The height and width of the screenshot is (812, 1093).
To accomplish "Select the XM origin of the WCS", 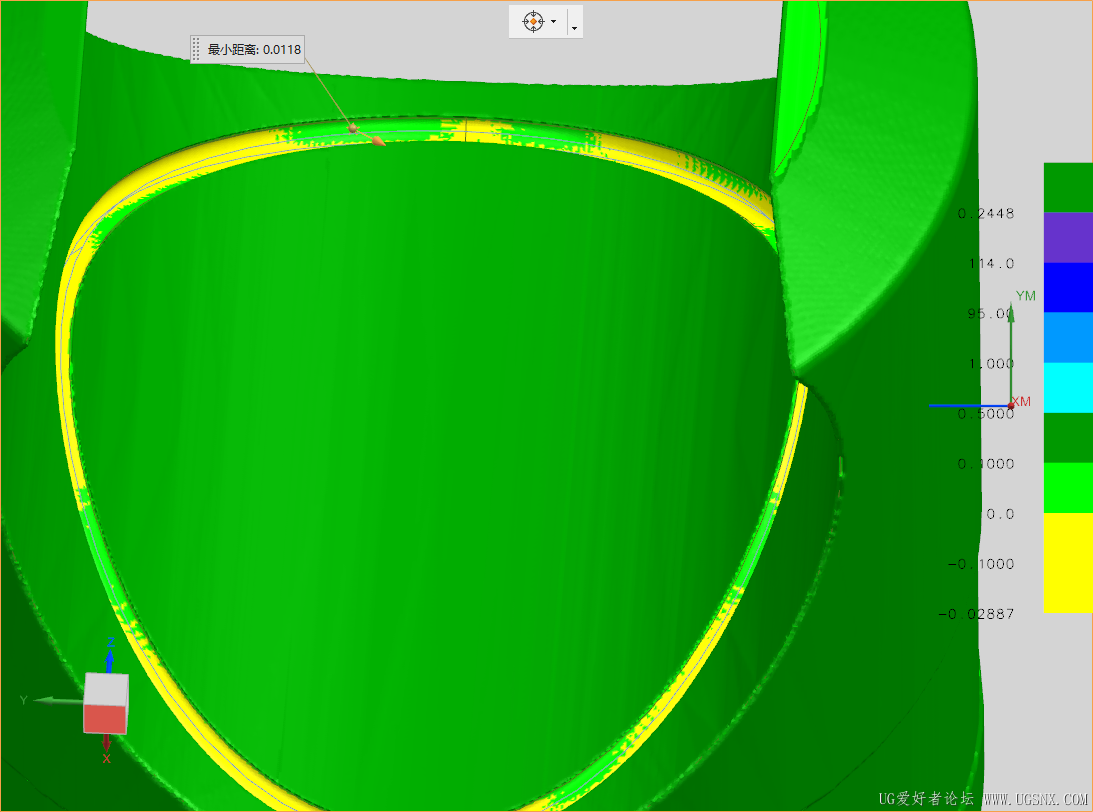I will click(x=1011, y=405).
